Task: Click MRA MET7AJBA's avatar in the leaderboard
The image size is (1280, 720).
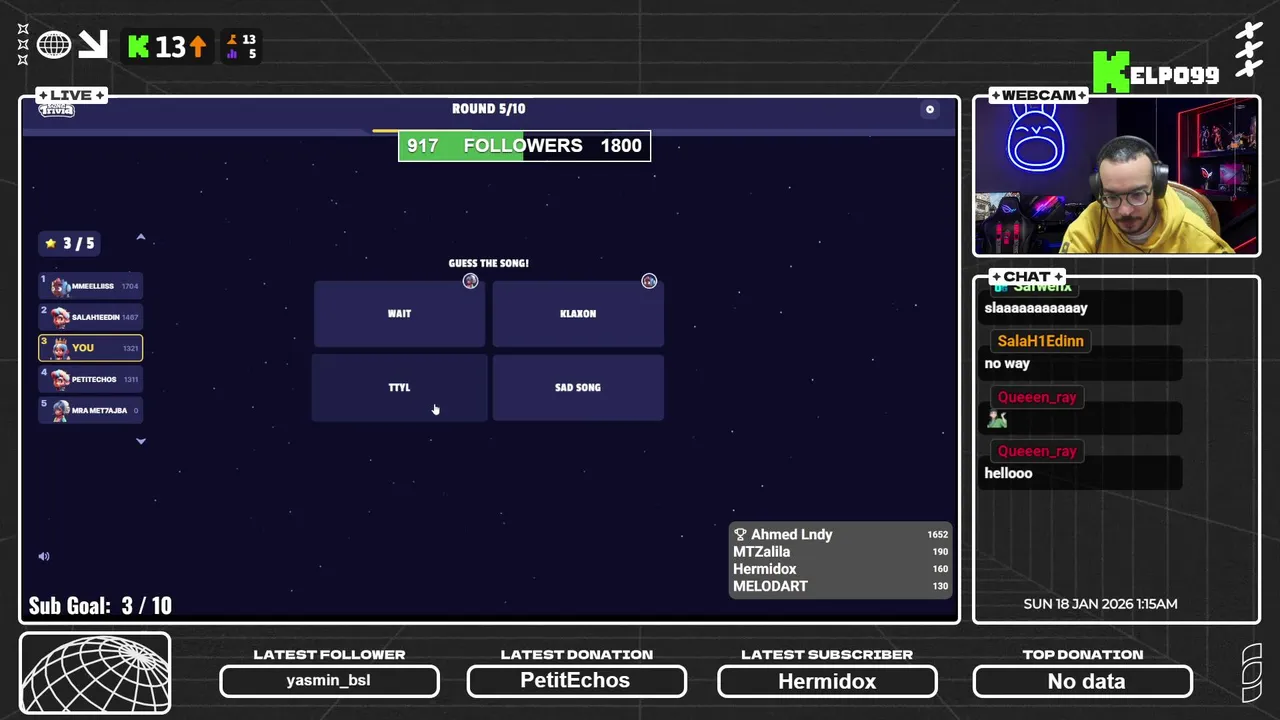Action: (60, 411)
